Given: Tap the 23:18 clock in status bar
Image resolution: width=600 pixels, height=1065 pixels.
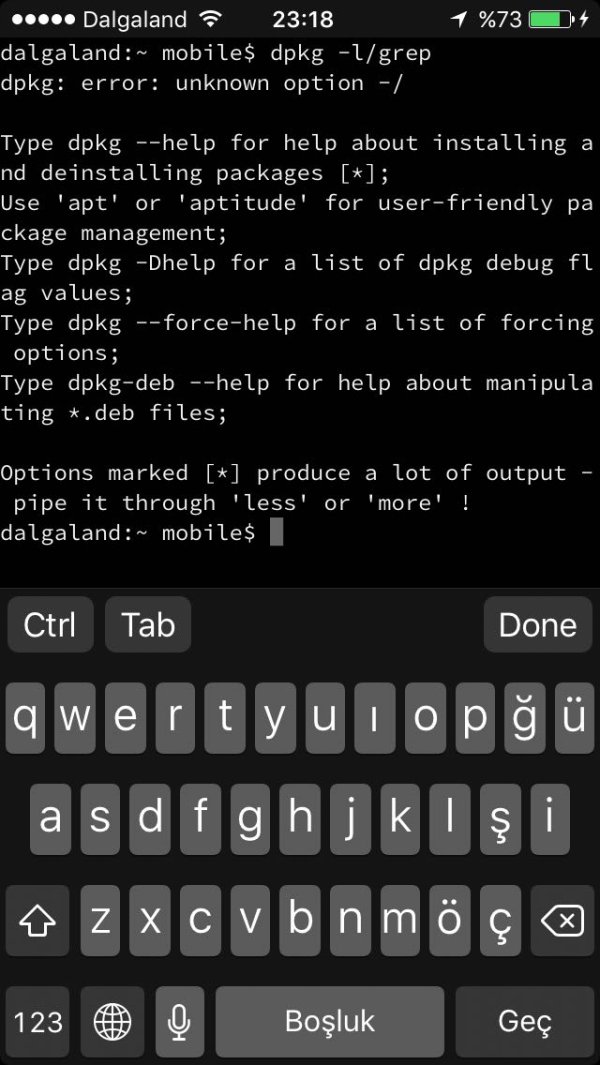Looking at the screenshot, I should click(x=302, y=19).
